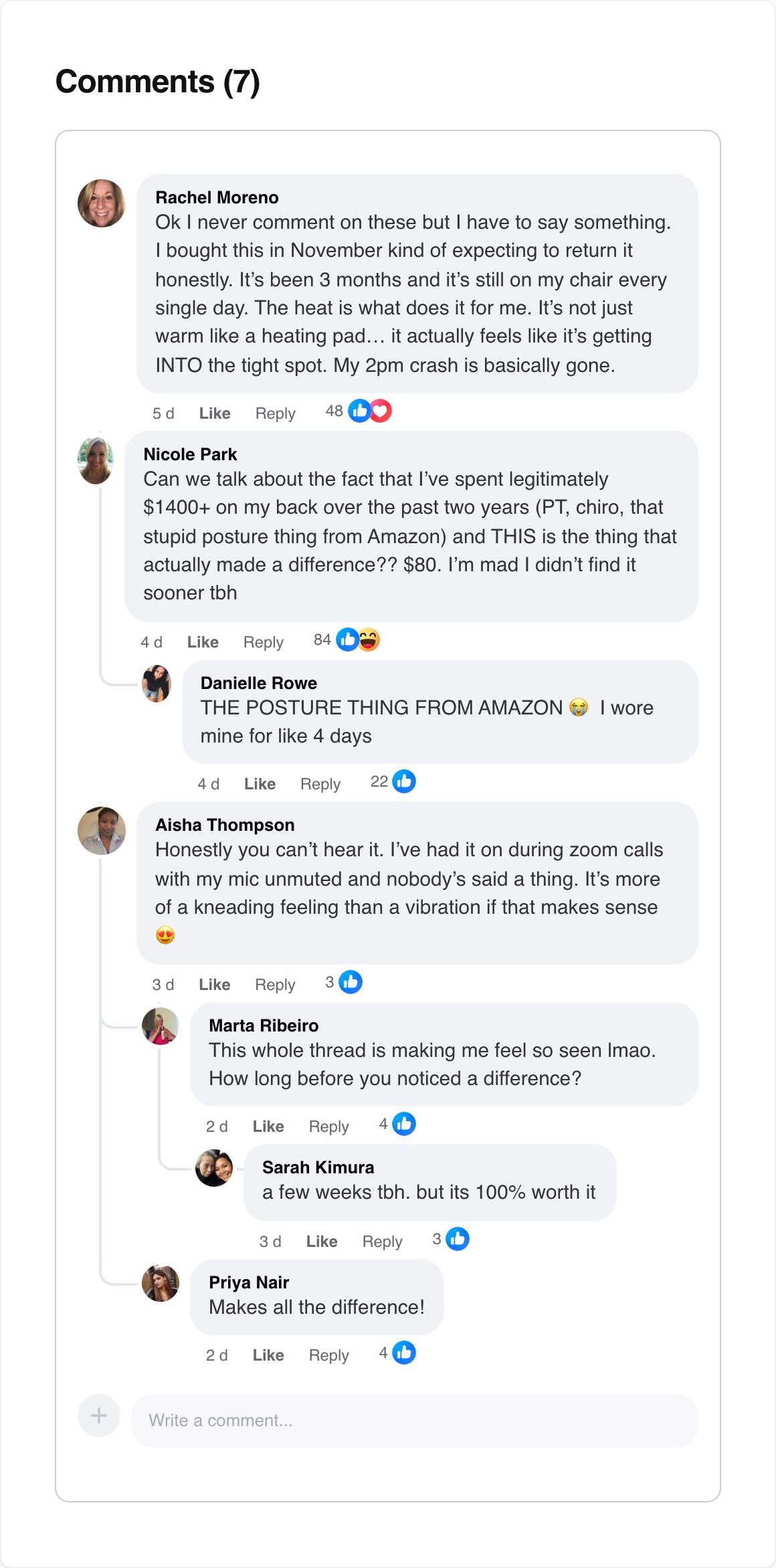Click the thumbs-up reaction on Nicole Park's comment
This screenshot has height=1568, width=776.
[347, 640]
